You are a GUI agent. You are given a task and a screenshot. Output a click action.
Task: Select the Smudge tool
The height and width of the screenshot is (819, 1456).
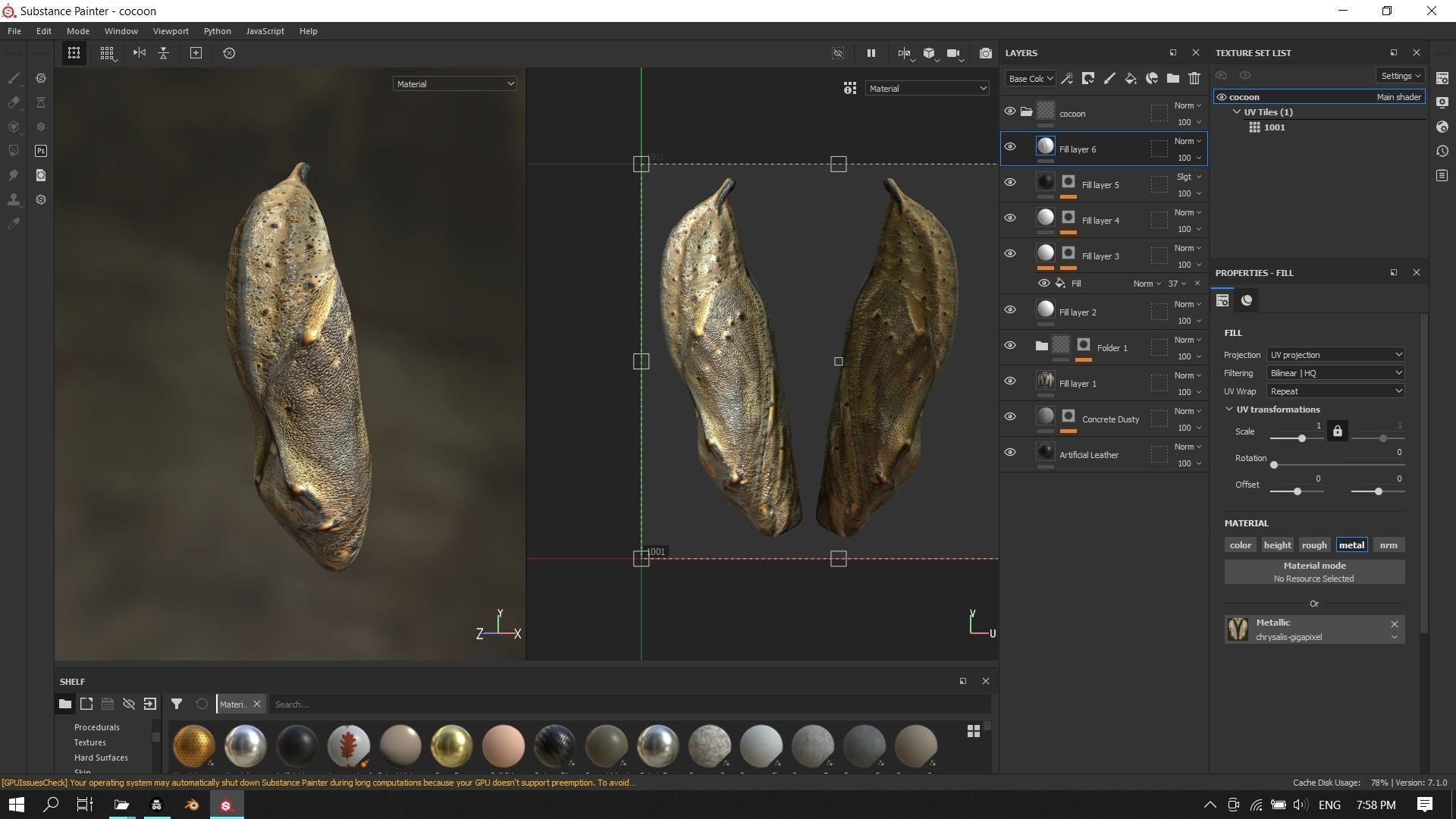(x=14, y=175)
